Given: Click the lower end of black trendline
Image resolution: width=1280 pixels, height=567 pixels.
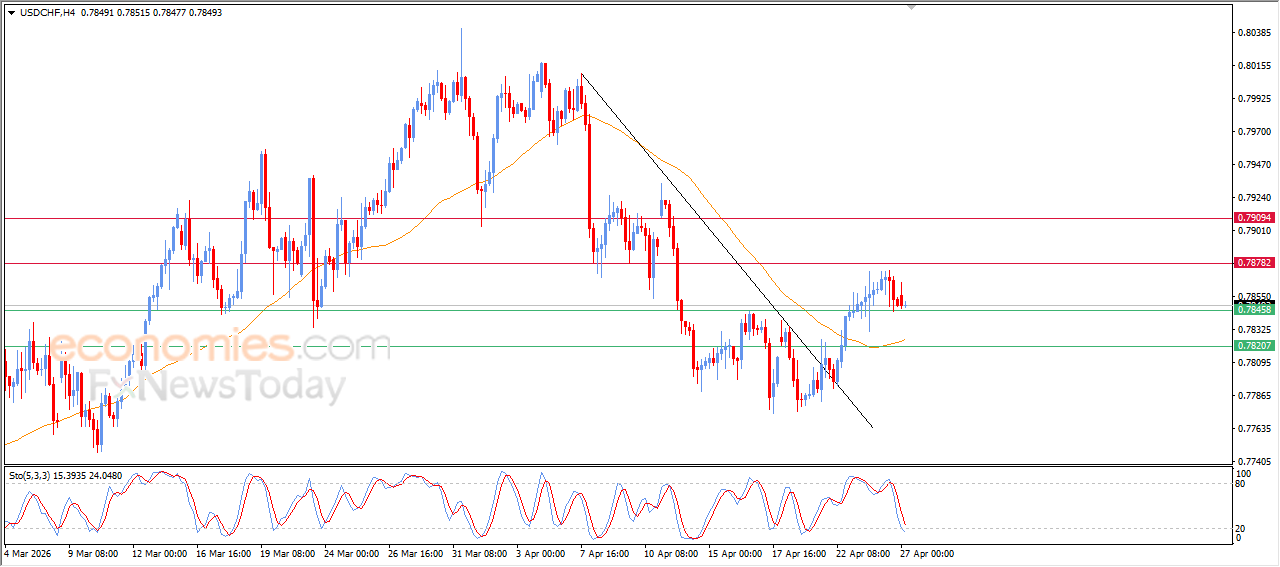Looking at the screenshot, I should coord(872,427).
